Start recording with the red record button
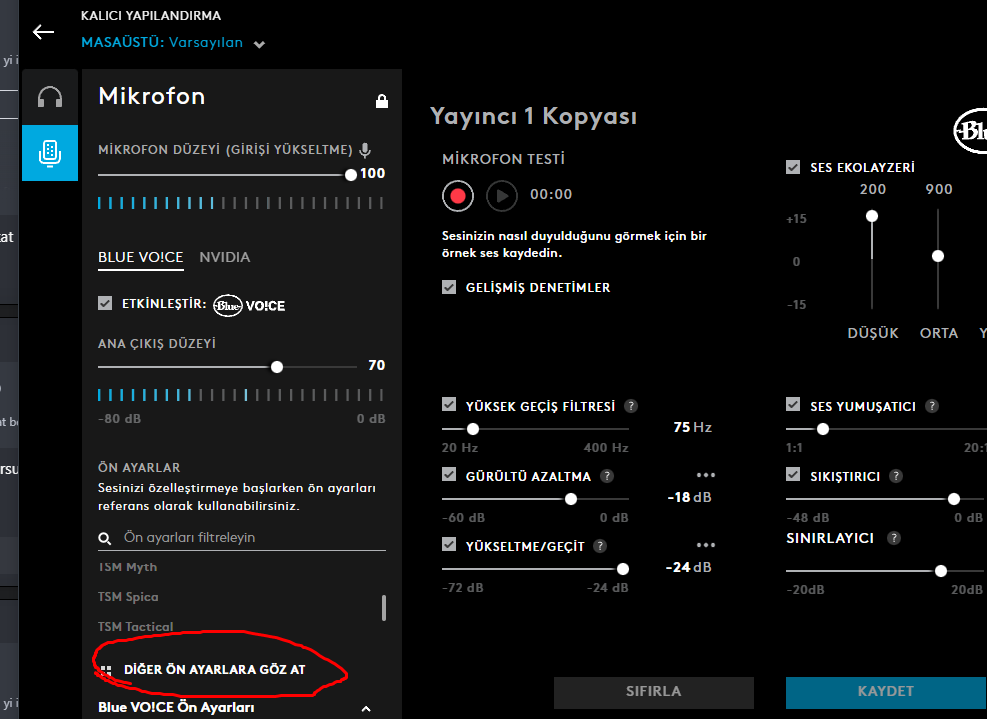 click(458, 196)
